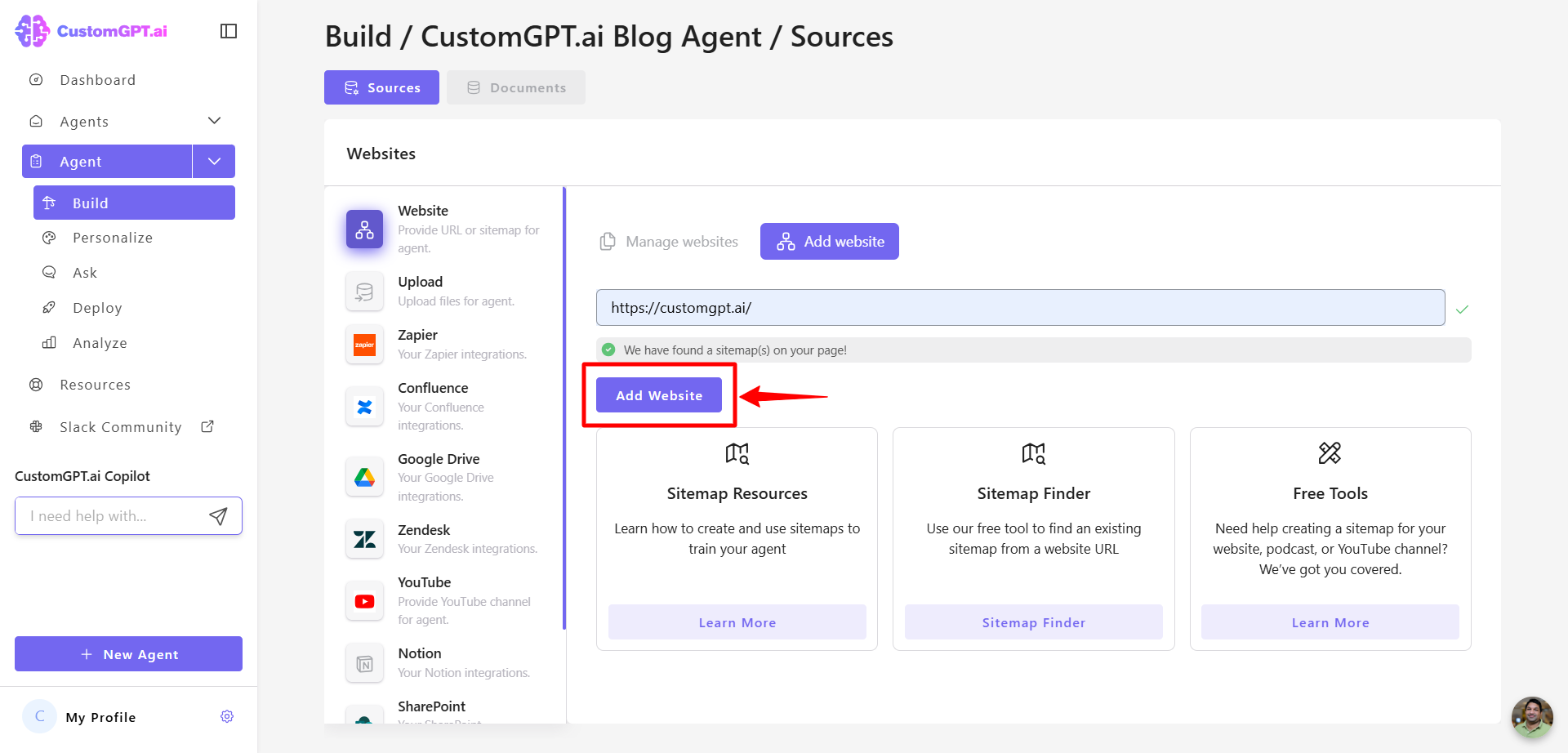This screenshot has height=753, width=1568.
Task: Send the Copilot message with paper plane icon
Action: point(218,516)
